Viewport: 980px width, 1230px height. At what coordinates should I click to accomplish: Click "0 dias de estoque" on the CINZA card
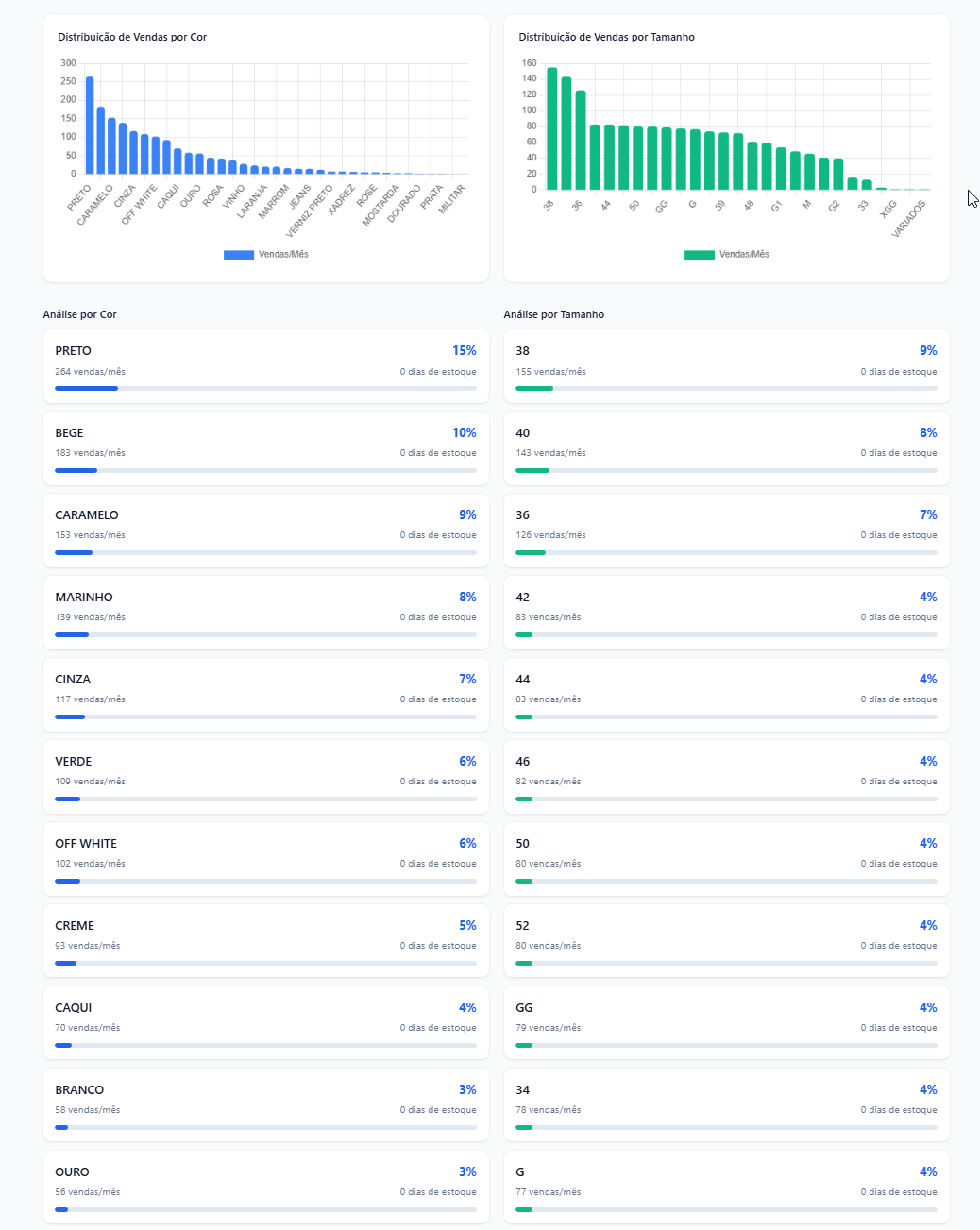(x=438, y=699)
